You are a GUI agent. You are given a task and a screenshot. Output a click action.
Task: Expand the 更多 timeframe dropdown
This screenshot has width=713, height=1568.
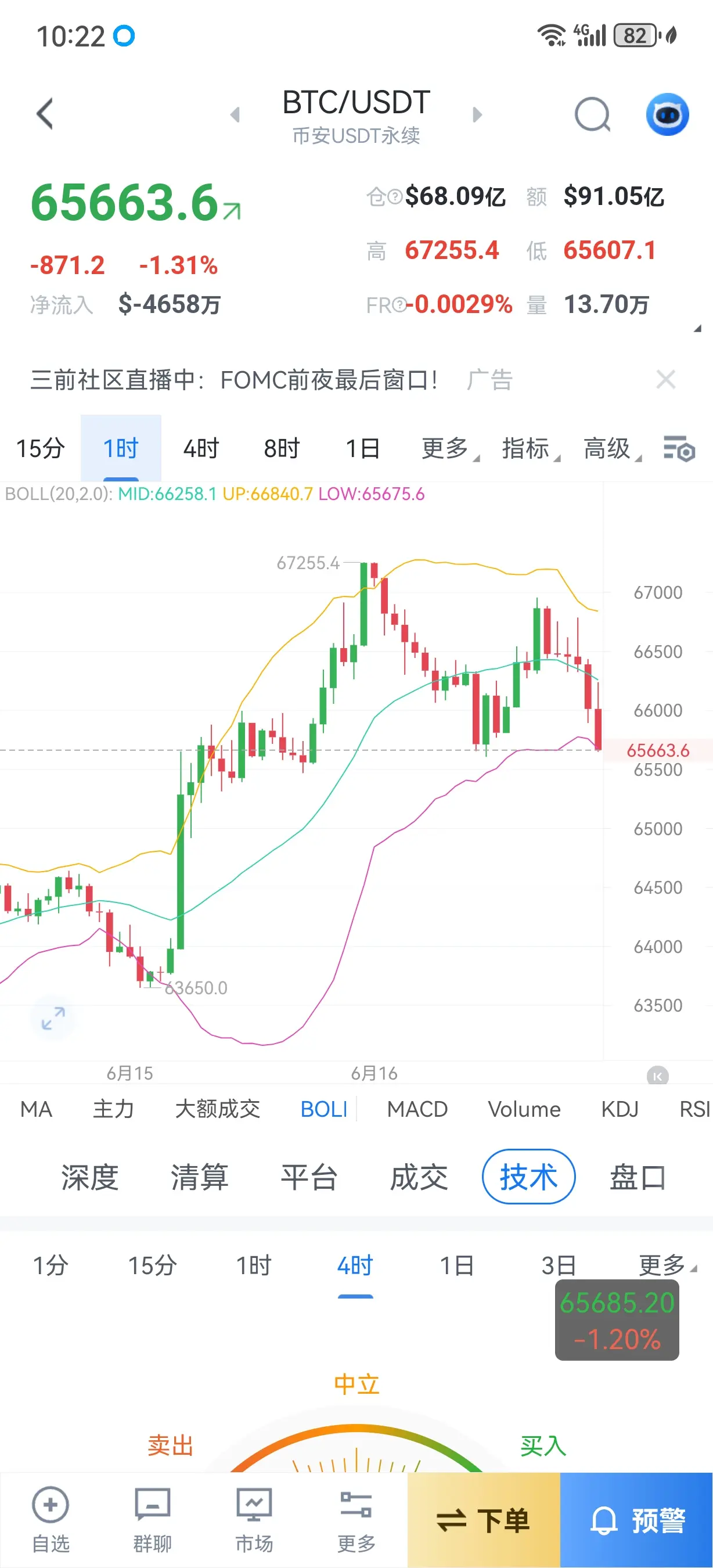450,448
